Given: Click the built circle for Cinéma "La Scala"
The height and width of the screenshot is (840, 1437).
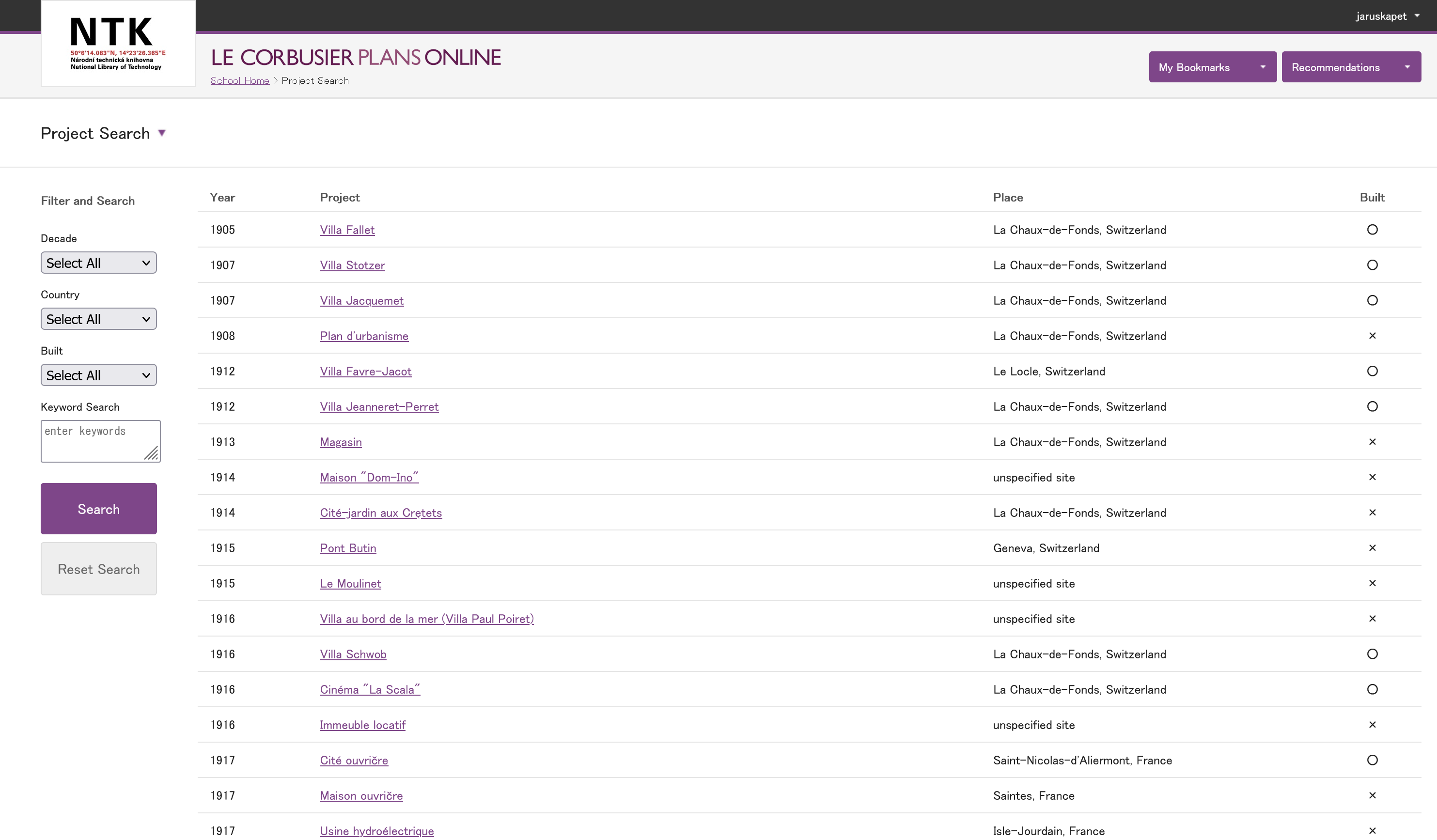Looking at the screenshot, I should tap(1372, 689).
